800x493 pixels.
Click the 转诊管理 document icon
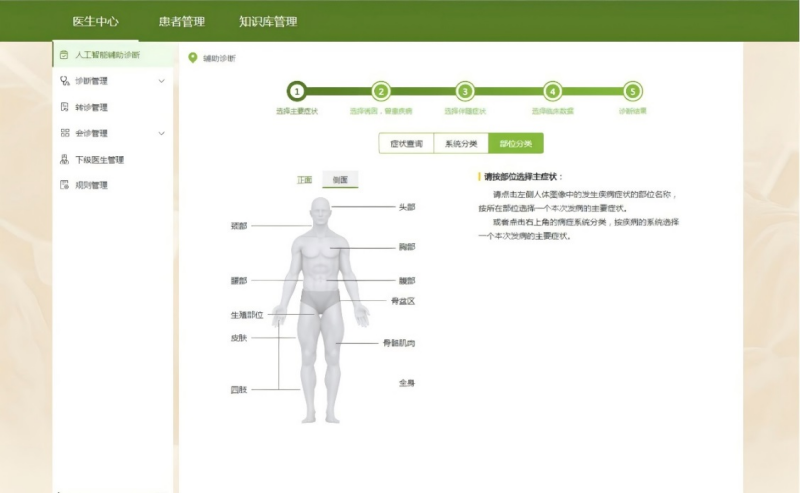64,107
